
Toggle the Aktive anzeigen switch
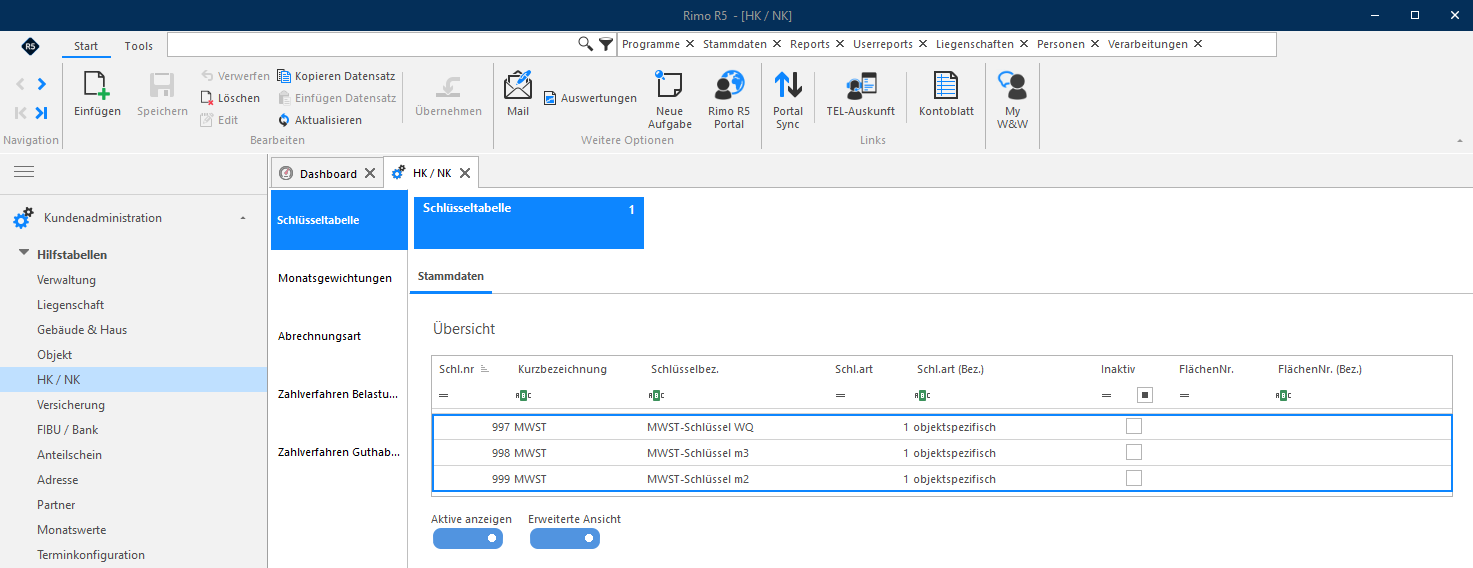467,538
